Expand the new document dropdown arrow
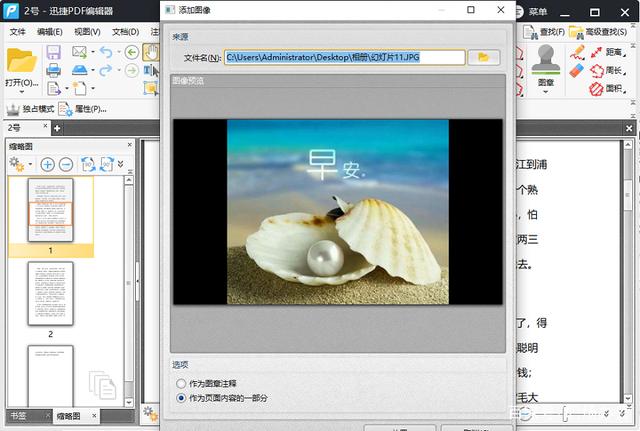 click(x=93, y=88)
